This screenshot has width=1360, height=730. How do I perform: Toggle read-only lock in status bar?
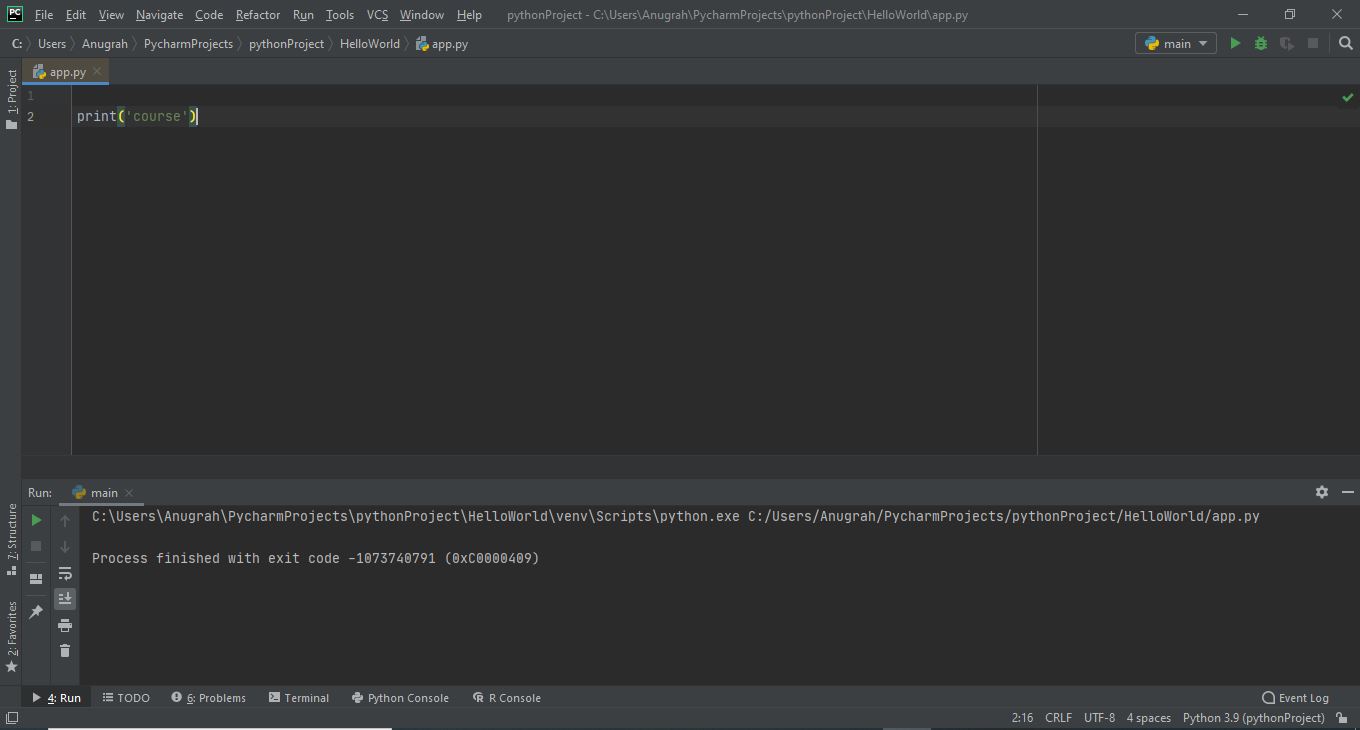click(1342, 718)
